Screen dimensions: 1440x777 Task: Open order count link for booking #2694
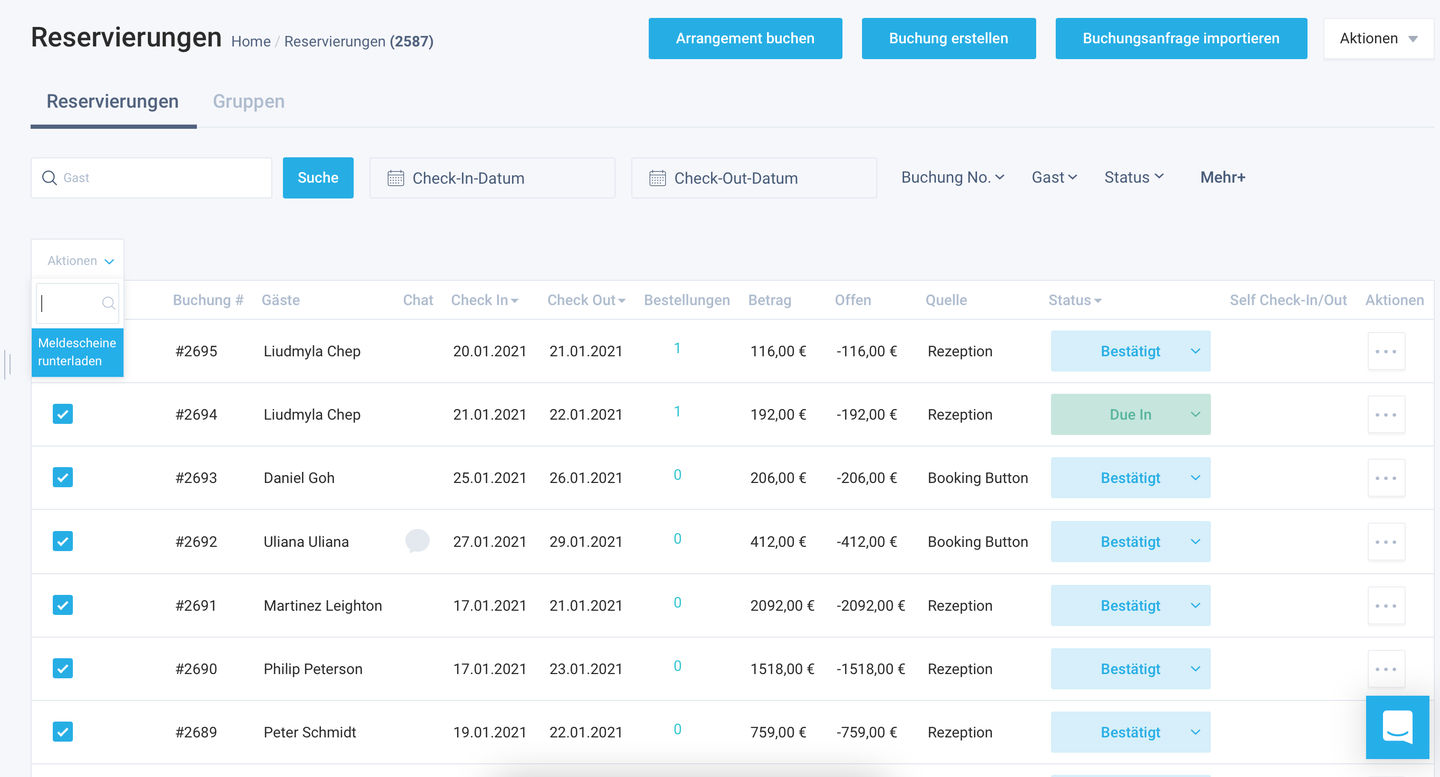click(x=677, y=412)
